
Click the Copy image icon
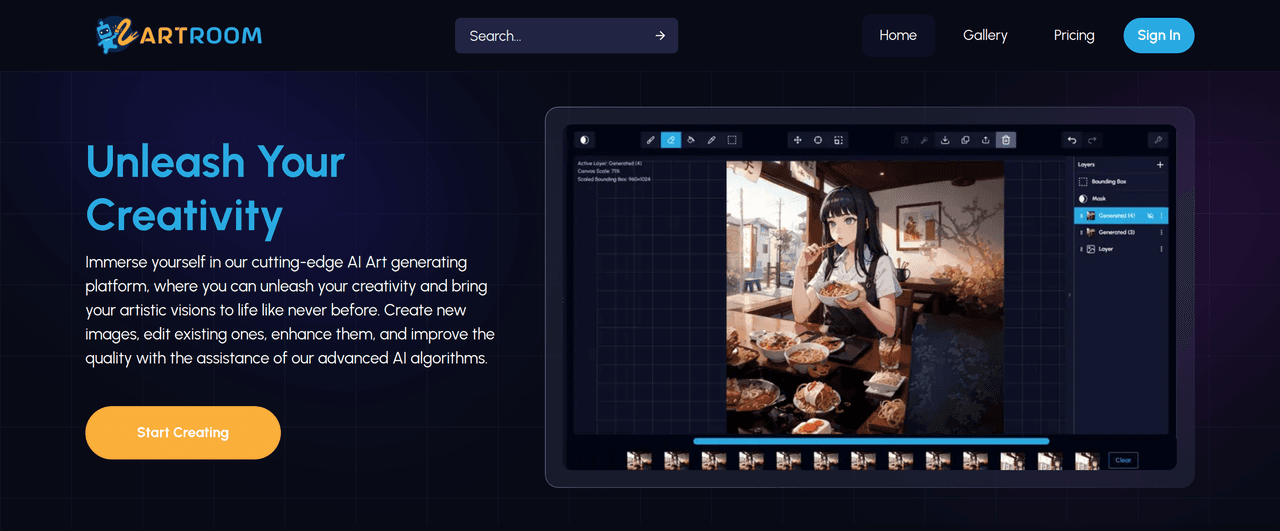965,140
